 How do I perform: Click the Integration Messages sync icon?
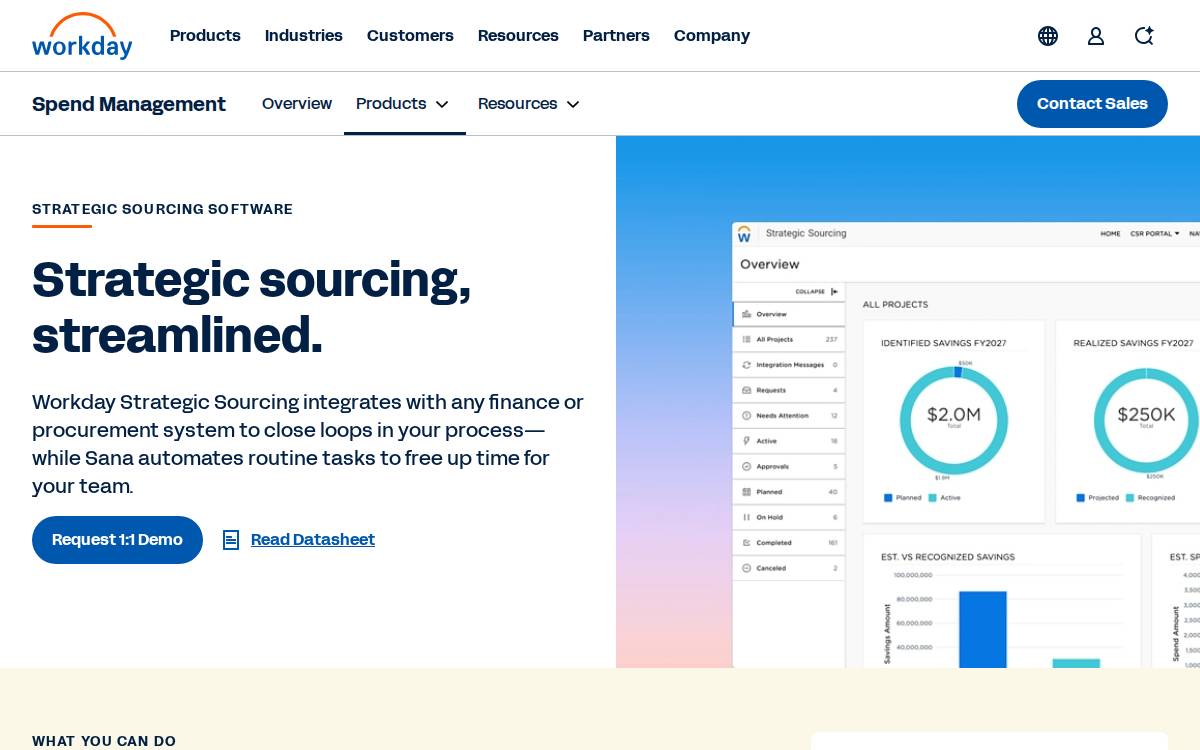(746, 365)
